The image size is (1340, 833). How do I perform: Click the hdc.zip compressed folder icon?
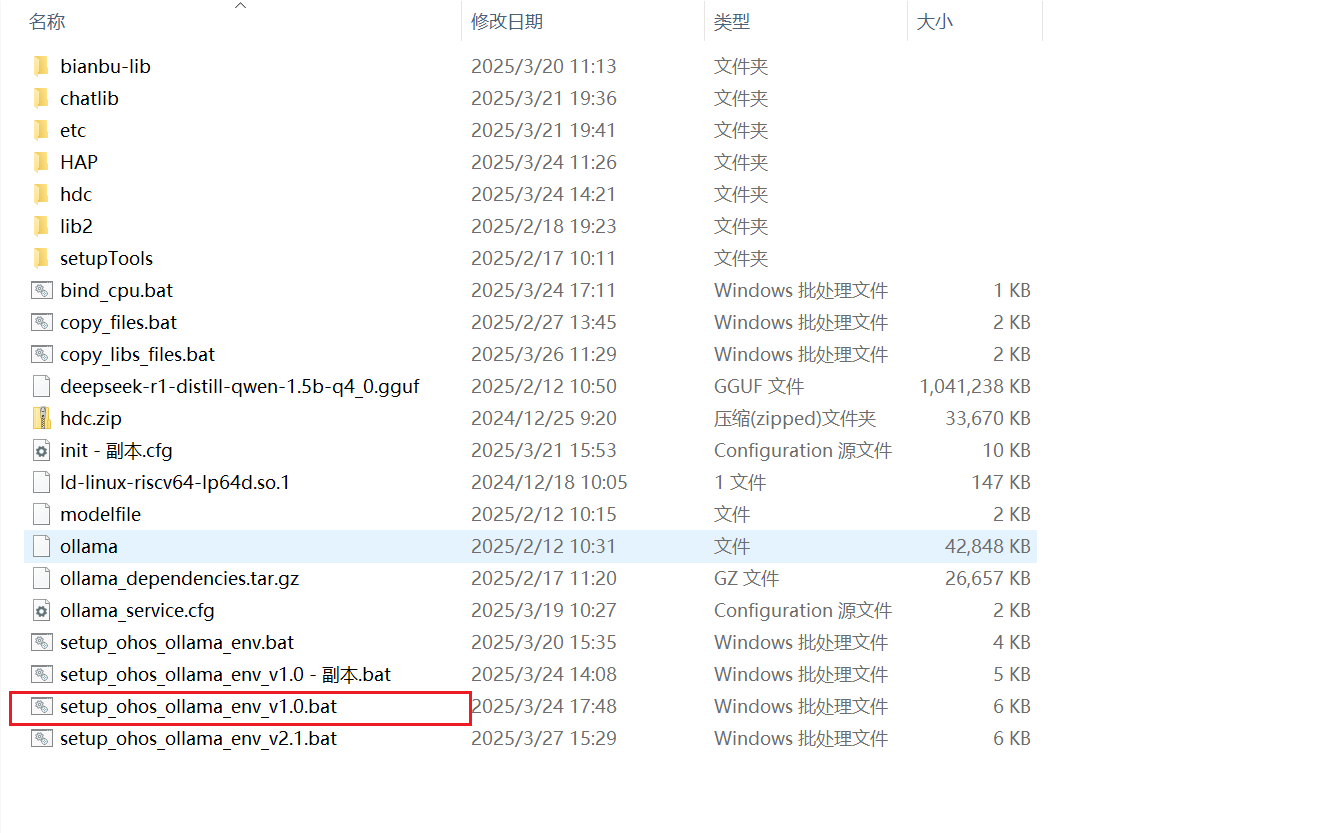(41, 418)
